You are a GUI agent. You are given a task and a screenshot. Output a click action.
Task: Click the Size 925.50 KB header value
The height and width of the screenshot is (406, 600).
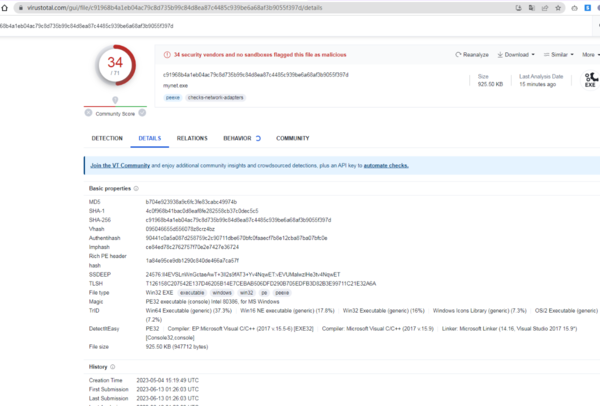(x=490, y=84)
